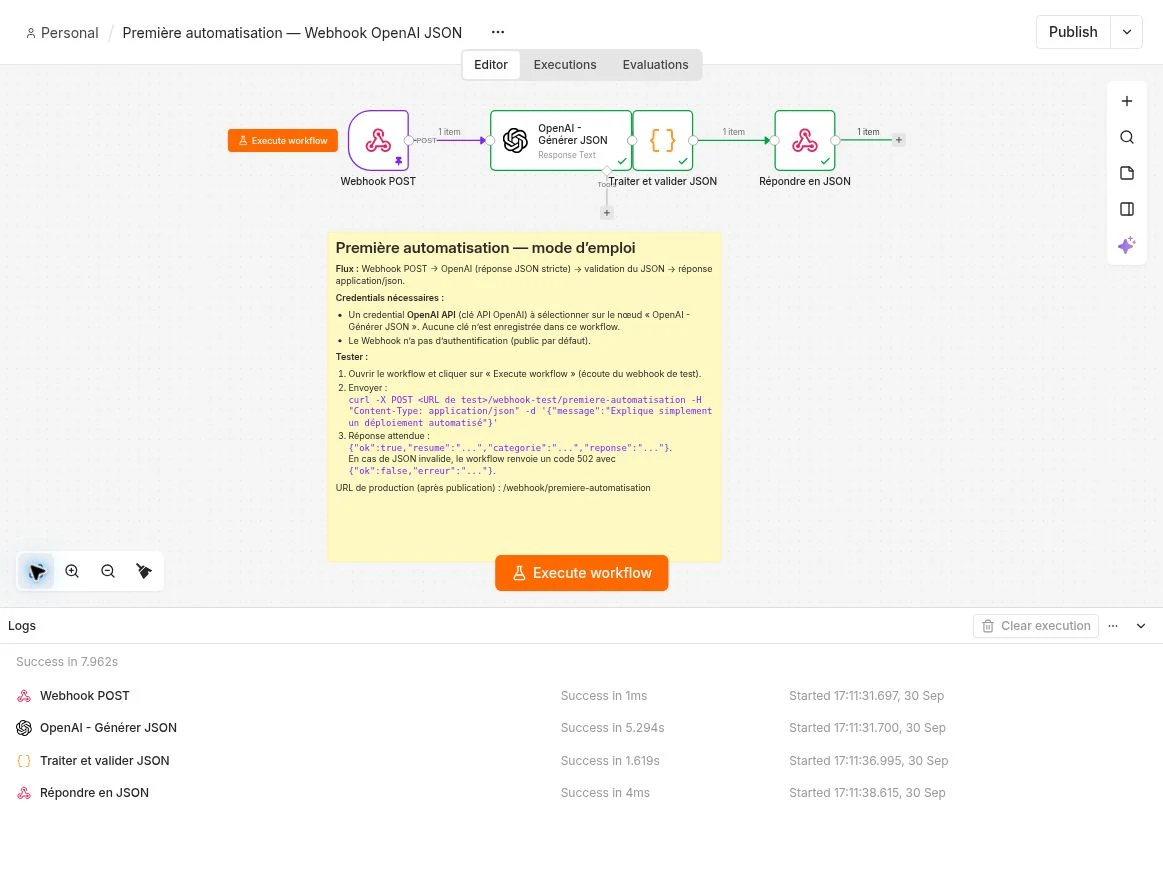Open the AI assistant sparkle icon
This screenshot has height=886, width=1163.
pos(1127,245)
